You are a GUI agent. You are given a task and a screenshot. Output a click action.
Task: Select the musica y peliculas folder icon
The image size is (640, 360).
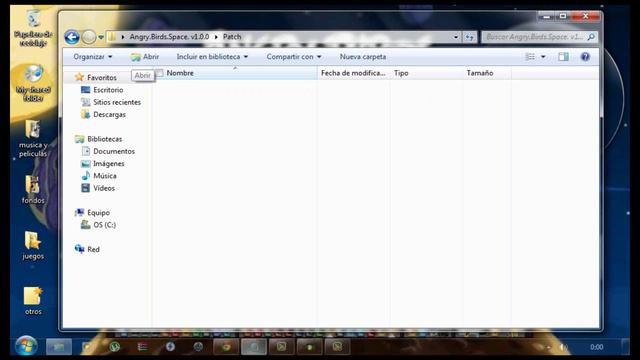pos(33,139)
